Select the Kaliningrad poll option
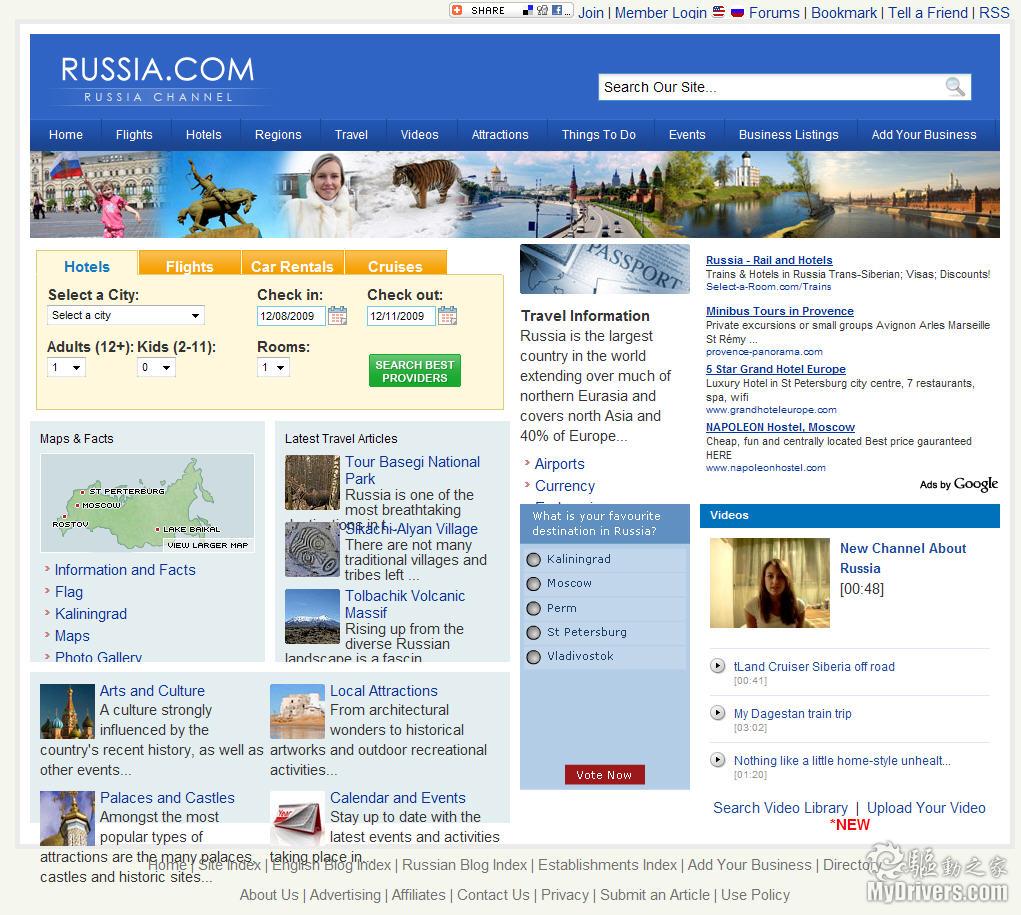Image resolution: width=1021 pixels, height=915 pixels. coord(534,560)
